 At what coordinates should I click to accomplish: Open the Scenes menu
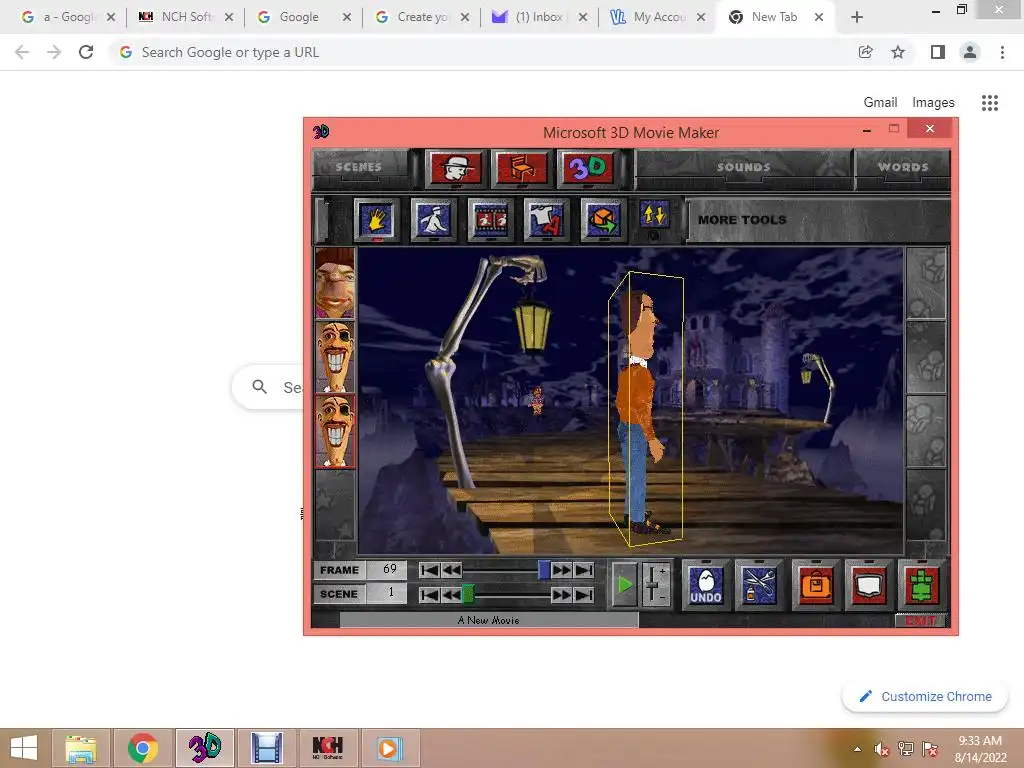point(359,167)
